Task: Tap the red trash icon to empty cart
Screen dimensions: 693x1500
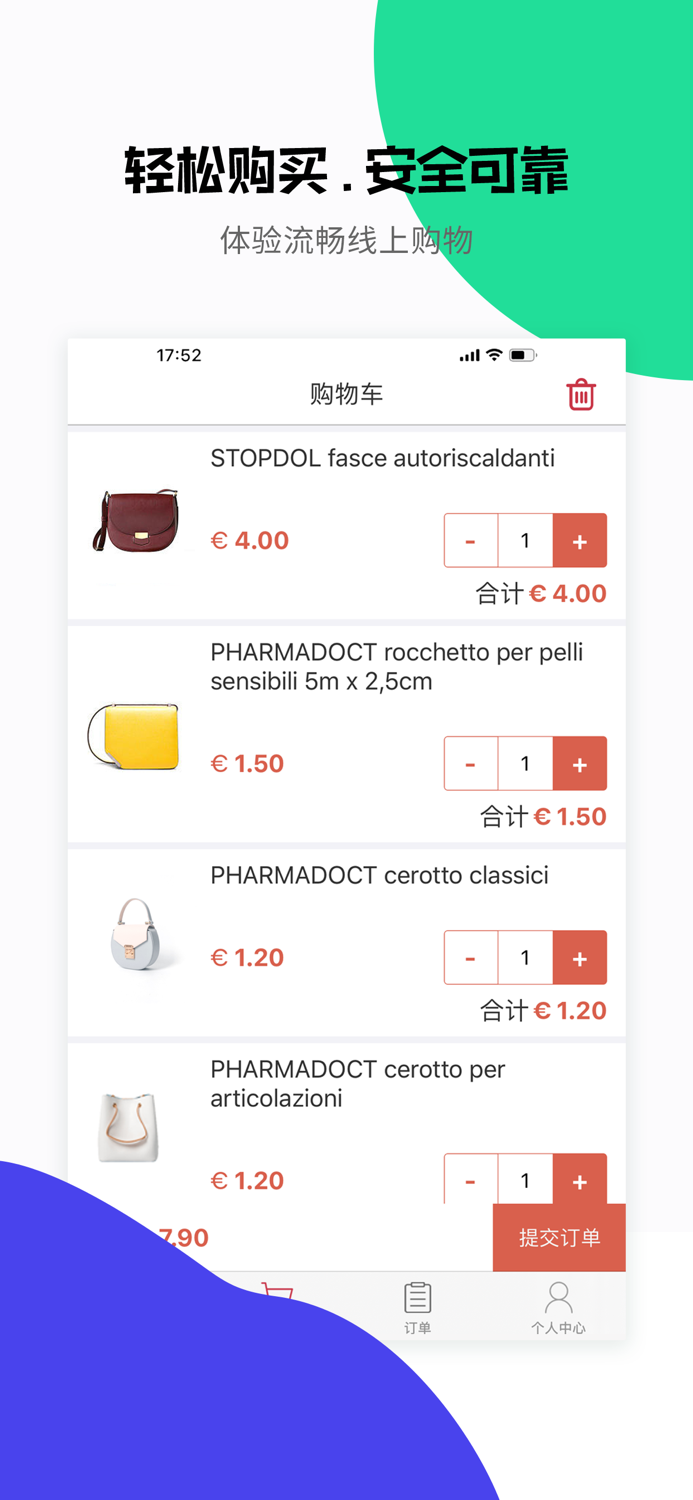Action: tap(581, 394)
